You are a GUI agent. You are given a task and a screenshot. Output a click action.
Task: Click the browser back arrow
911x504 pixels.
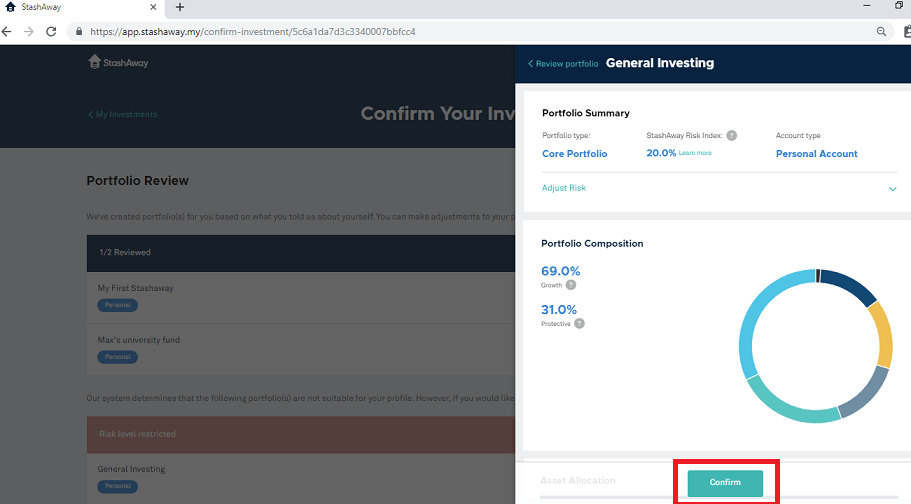point(6,32)
